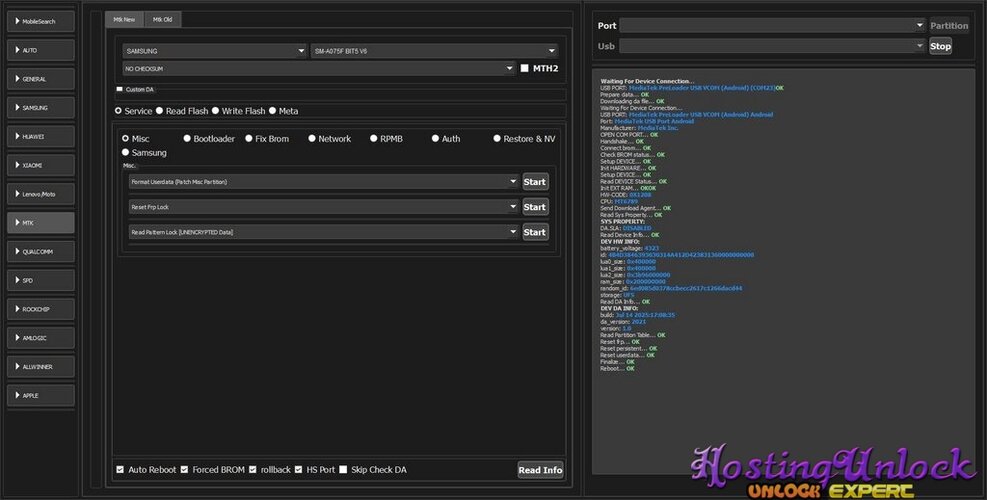Switch to the Mtk Old tab

click(x=162, y=20)
